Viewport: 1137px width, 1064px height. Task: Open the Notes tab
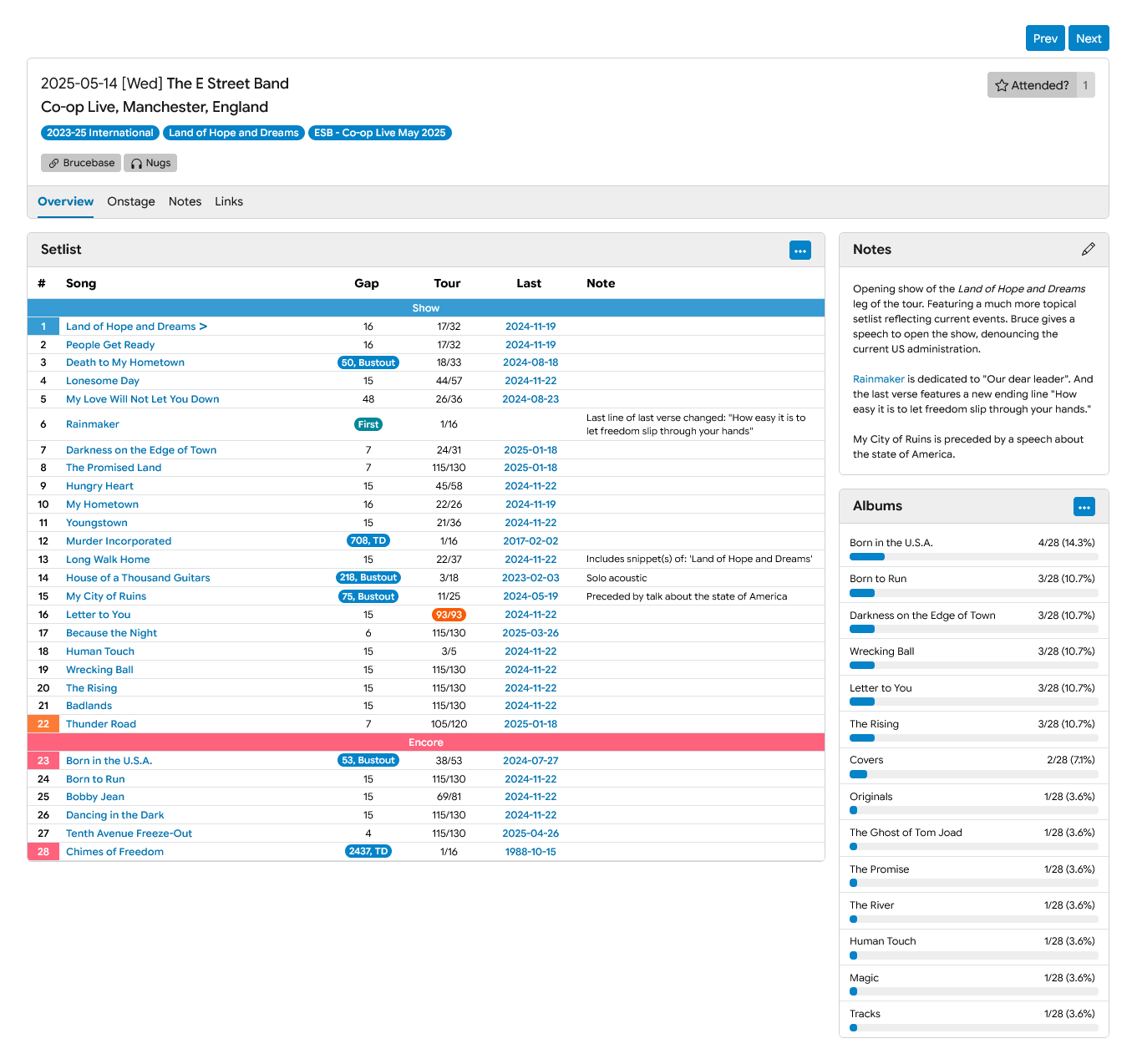[185, 201]
